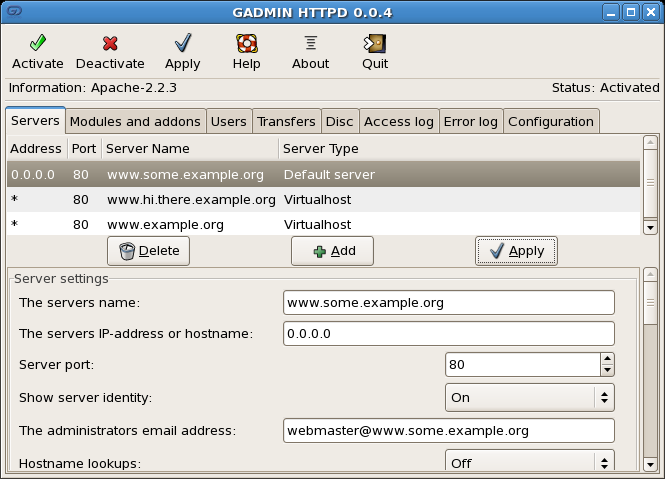The height and width of the screenshot is (479, 665).
Task: Delete the selected server
Action: pyautogui.click(x=148, y=251)
